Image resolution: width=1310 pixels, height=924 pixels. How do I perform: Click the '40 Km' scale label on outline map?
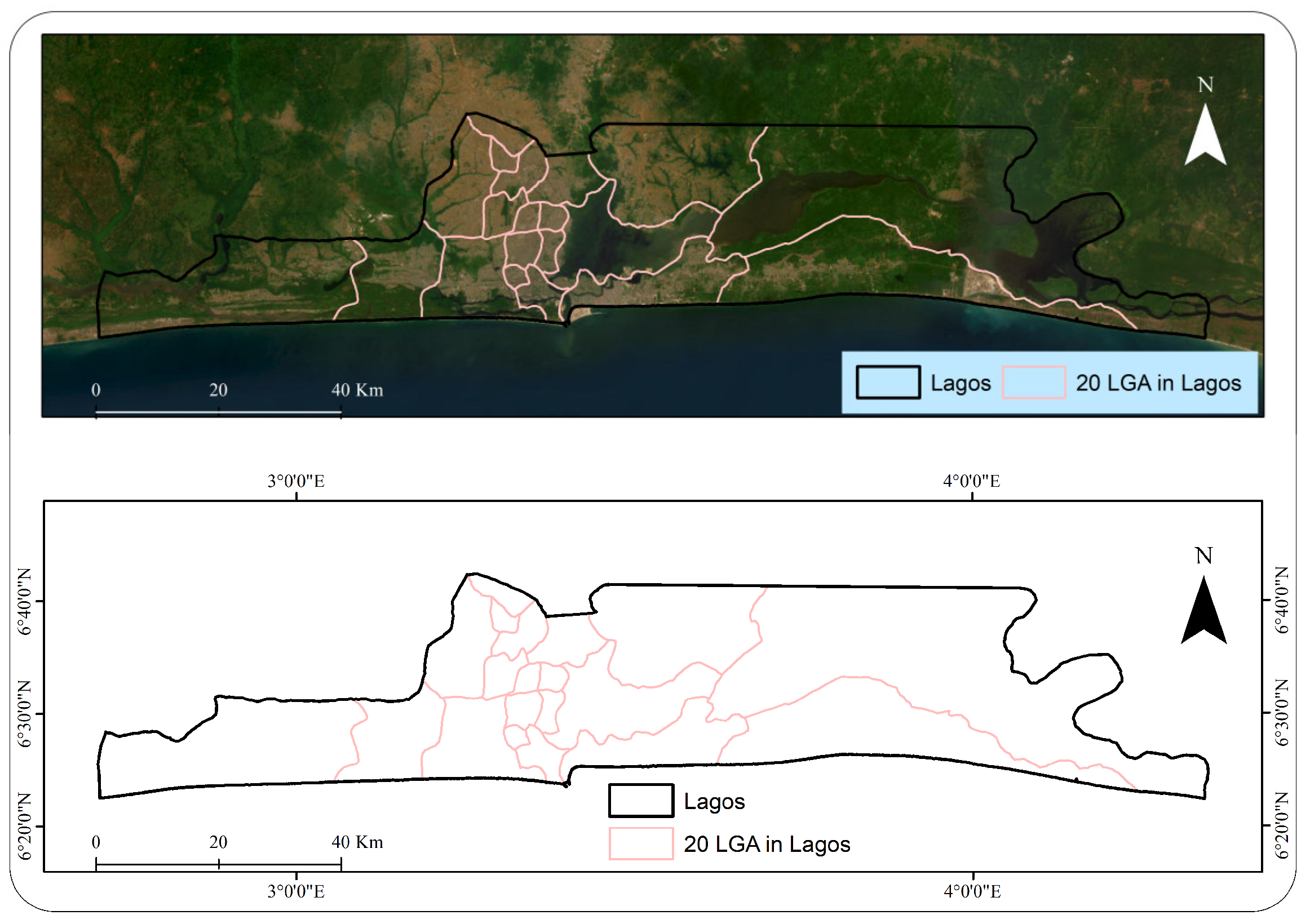point(357,842)
